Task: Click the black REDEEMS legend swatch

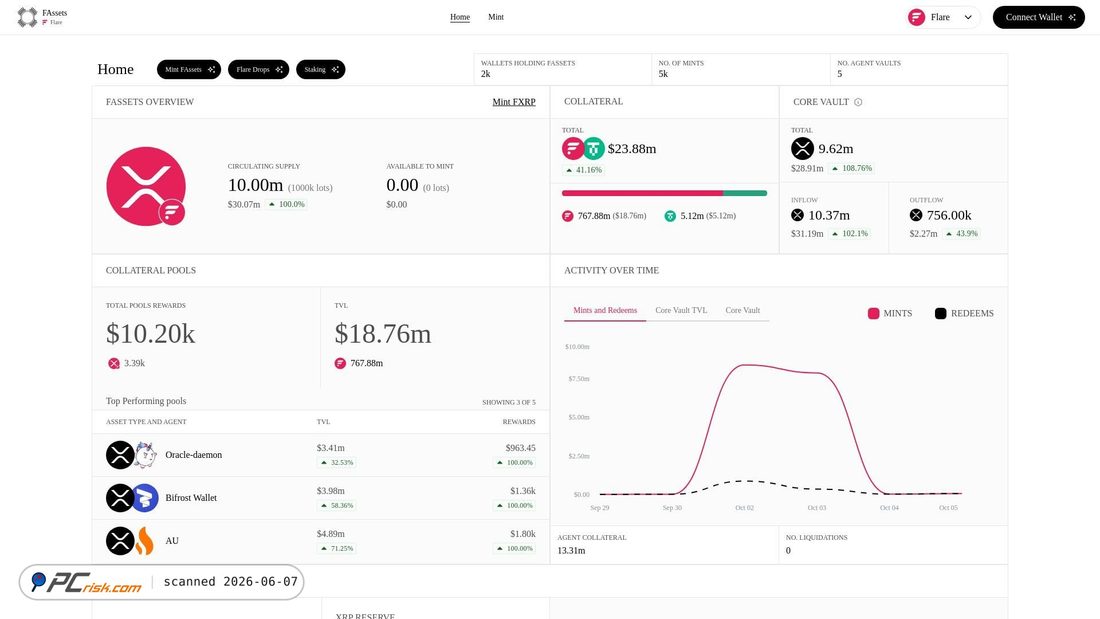Action: [x=941, y=314]
